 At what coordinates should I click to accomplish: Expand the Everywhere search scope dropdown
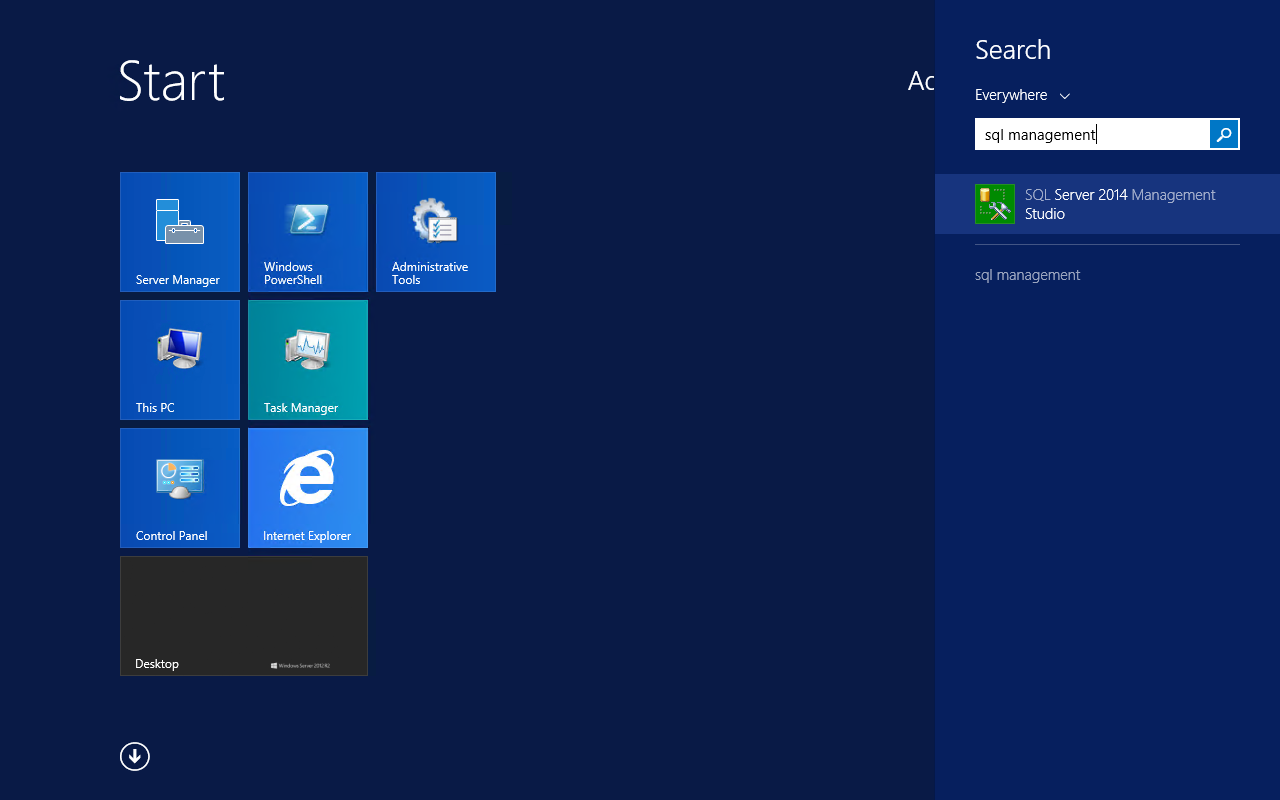click(1022, 95)
